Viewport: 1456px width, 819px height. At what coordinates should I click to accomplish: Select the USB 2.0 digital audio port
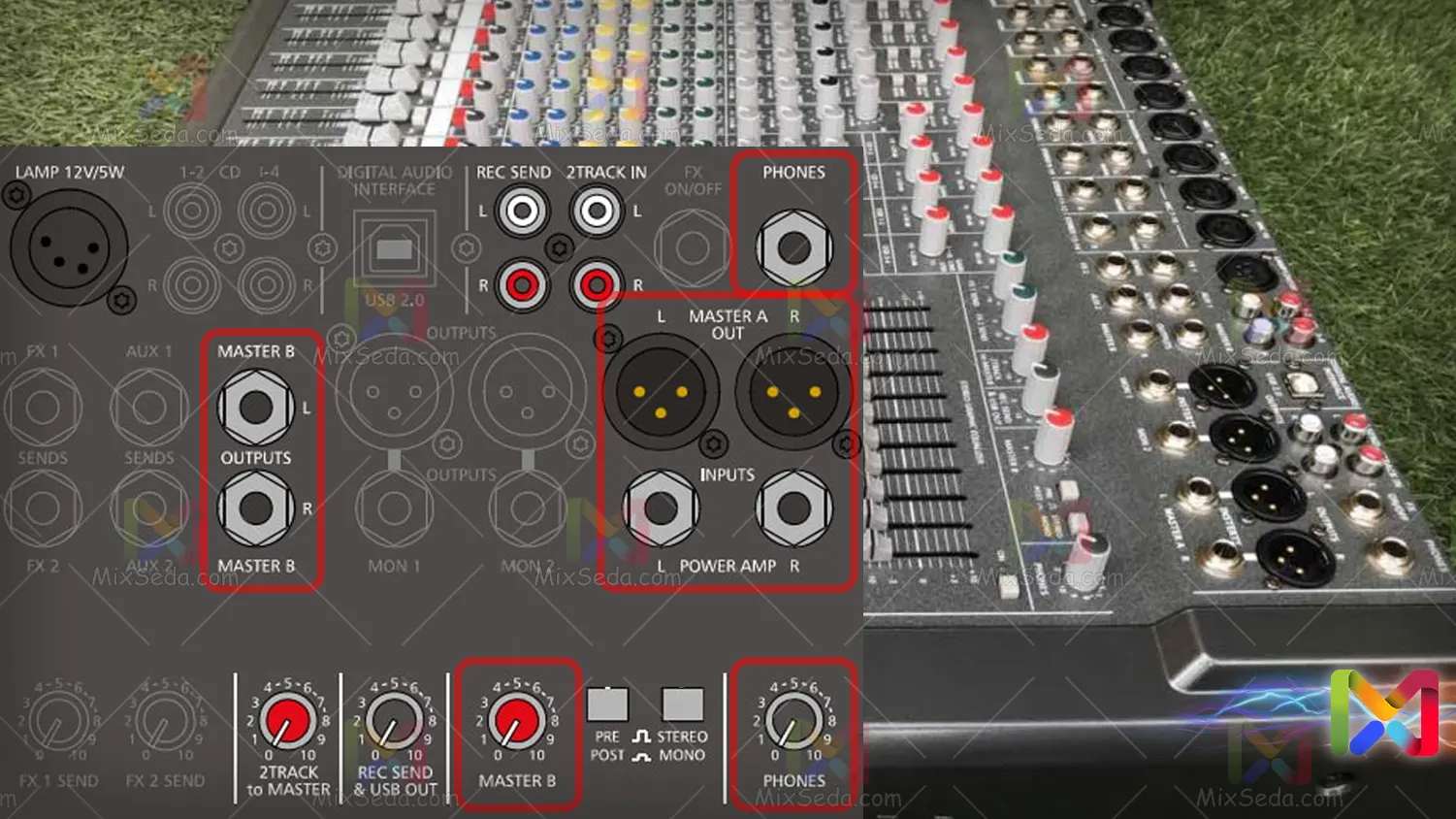pos(394,251)
